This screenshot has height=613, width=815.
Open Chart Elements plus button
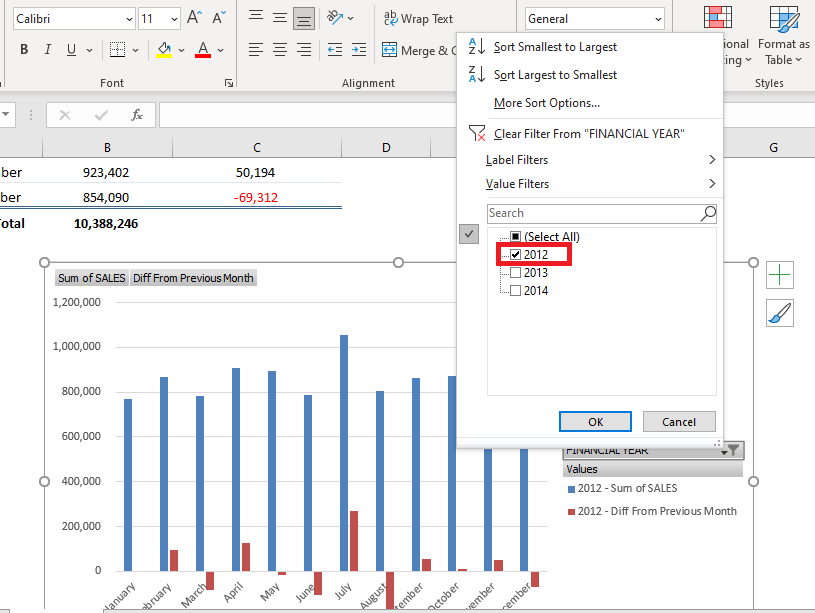pos(779,275)
